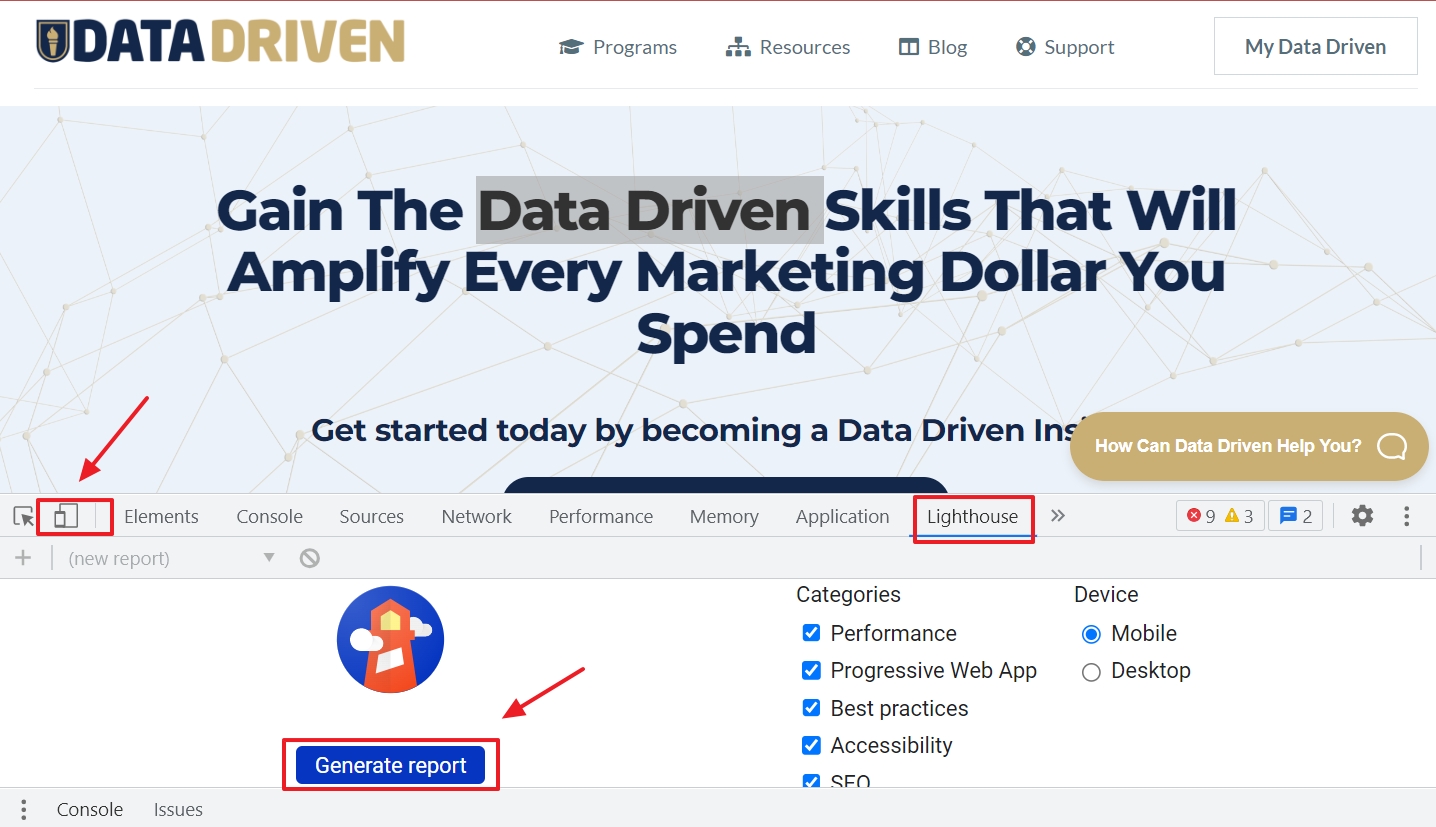Uncheck the Progressive Web App checkbox

point(811,670)
